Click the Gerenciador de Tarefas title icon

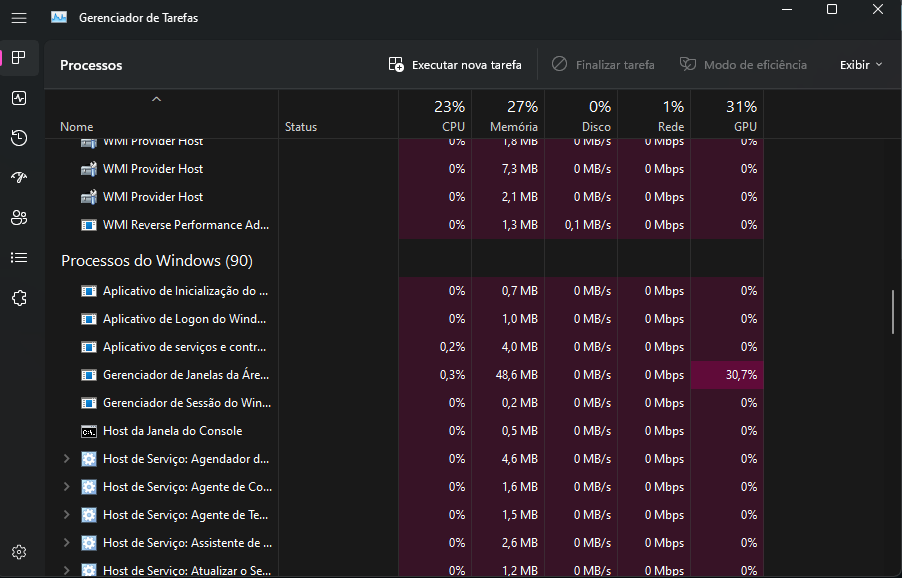[59, 17]
